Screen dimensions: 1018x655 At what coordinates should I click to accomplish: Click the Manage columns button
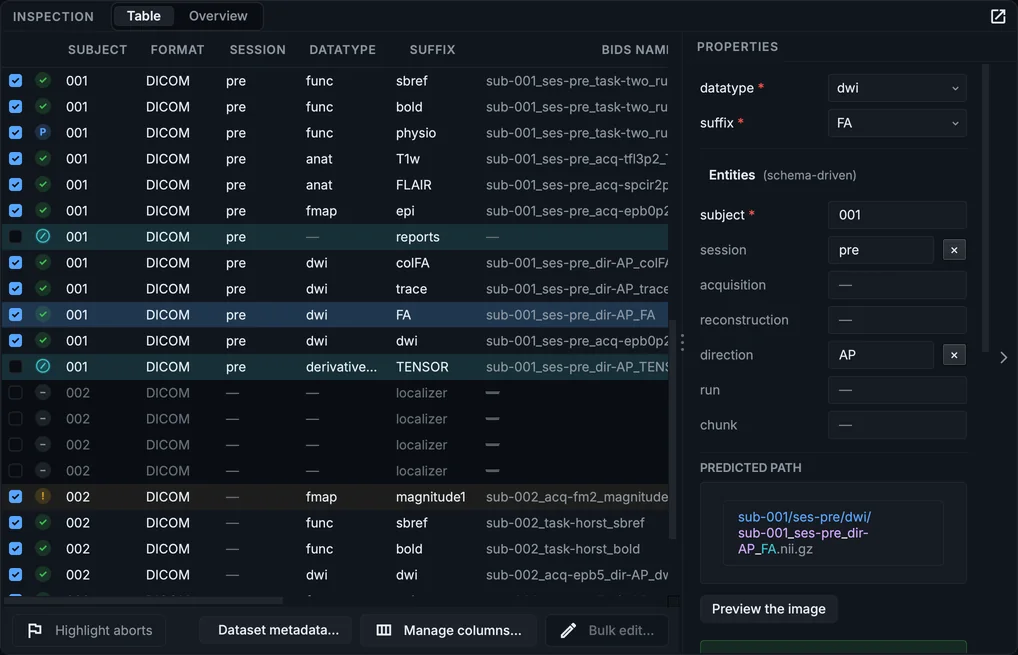pos(449,630)
